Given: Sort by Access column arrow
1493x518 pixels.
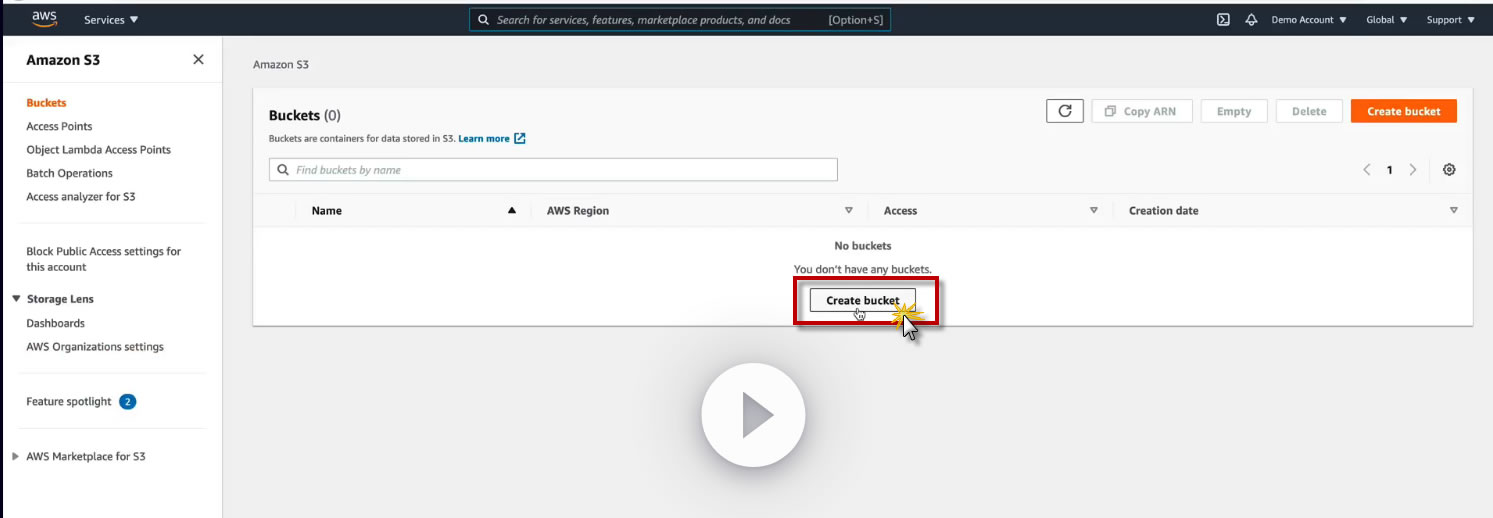Looking at the screenshot, I should (1094, 210).
